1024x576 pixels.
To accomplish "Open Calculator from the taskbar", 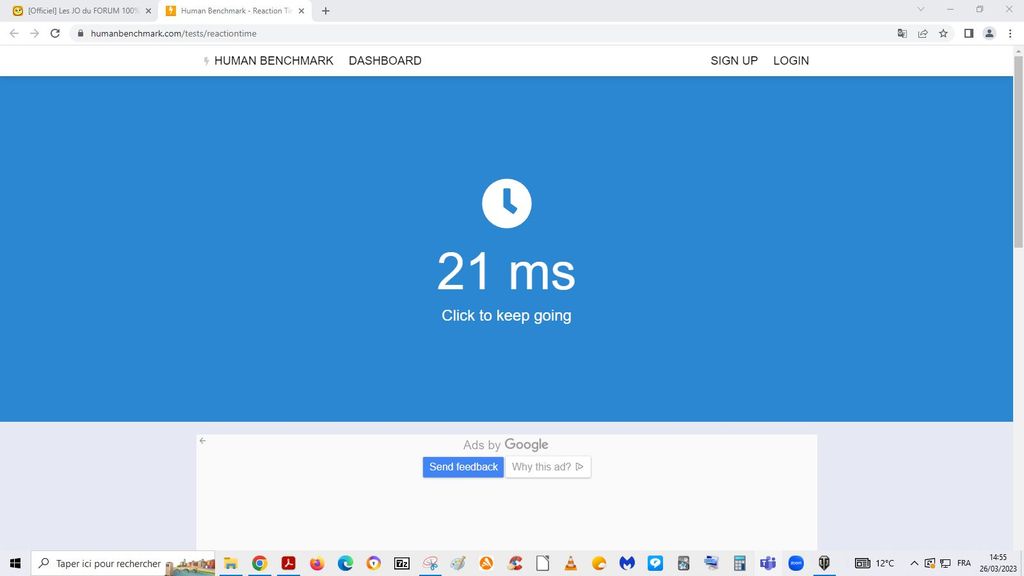I will [739, 563].
